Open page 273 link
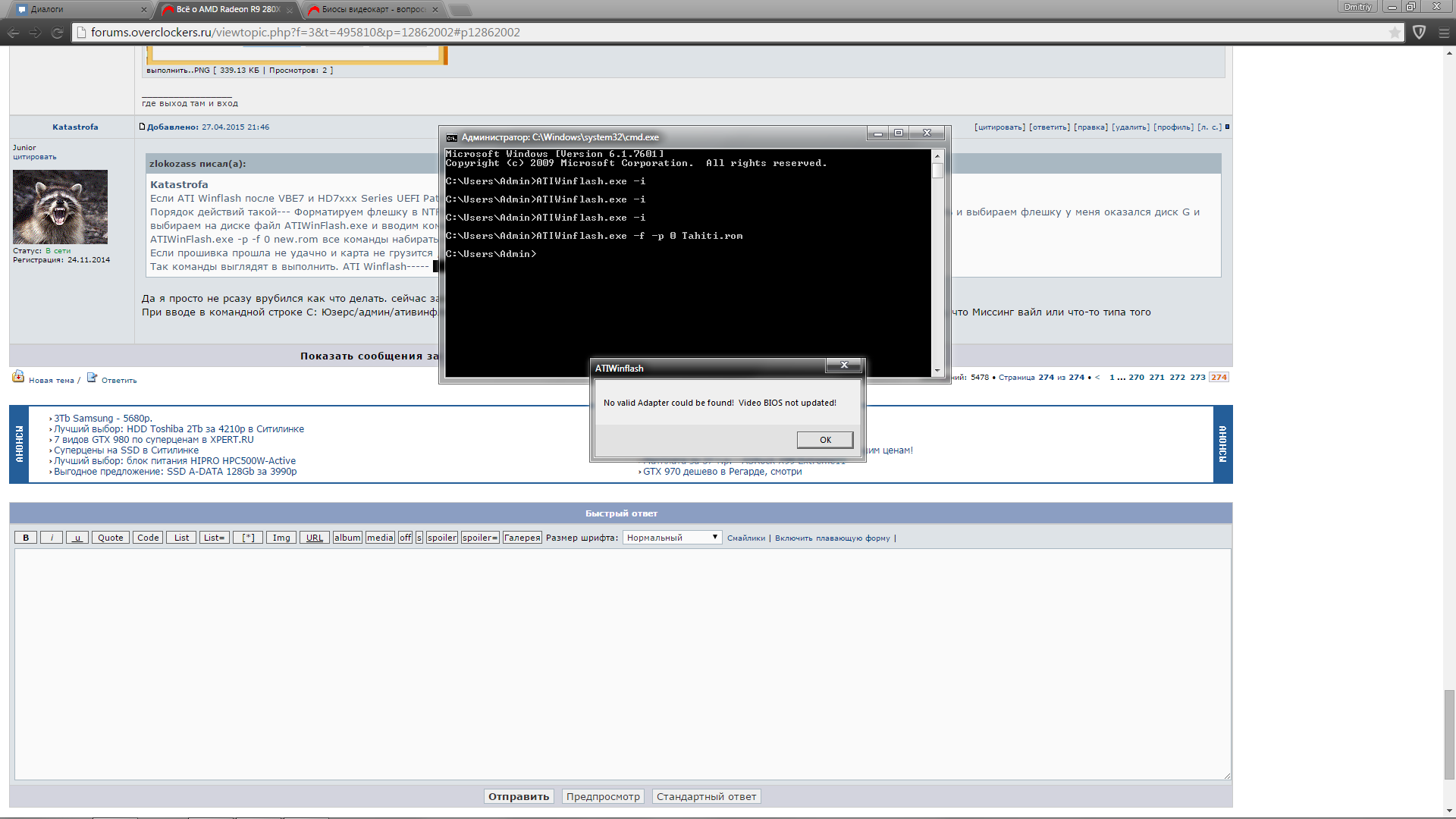The width and height of the screenshot is (1456, 819). tap(1197, 377)
